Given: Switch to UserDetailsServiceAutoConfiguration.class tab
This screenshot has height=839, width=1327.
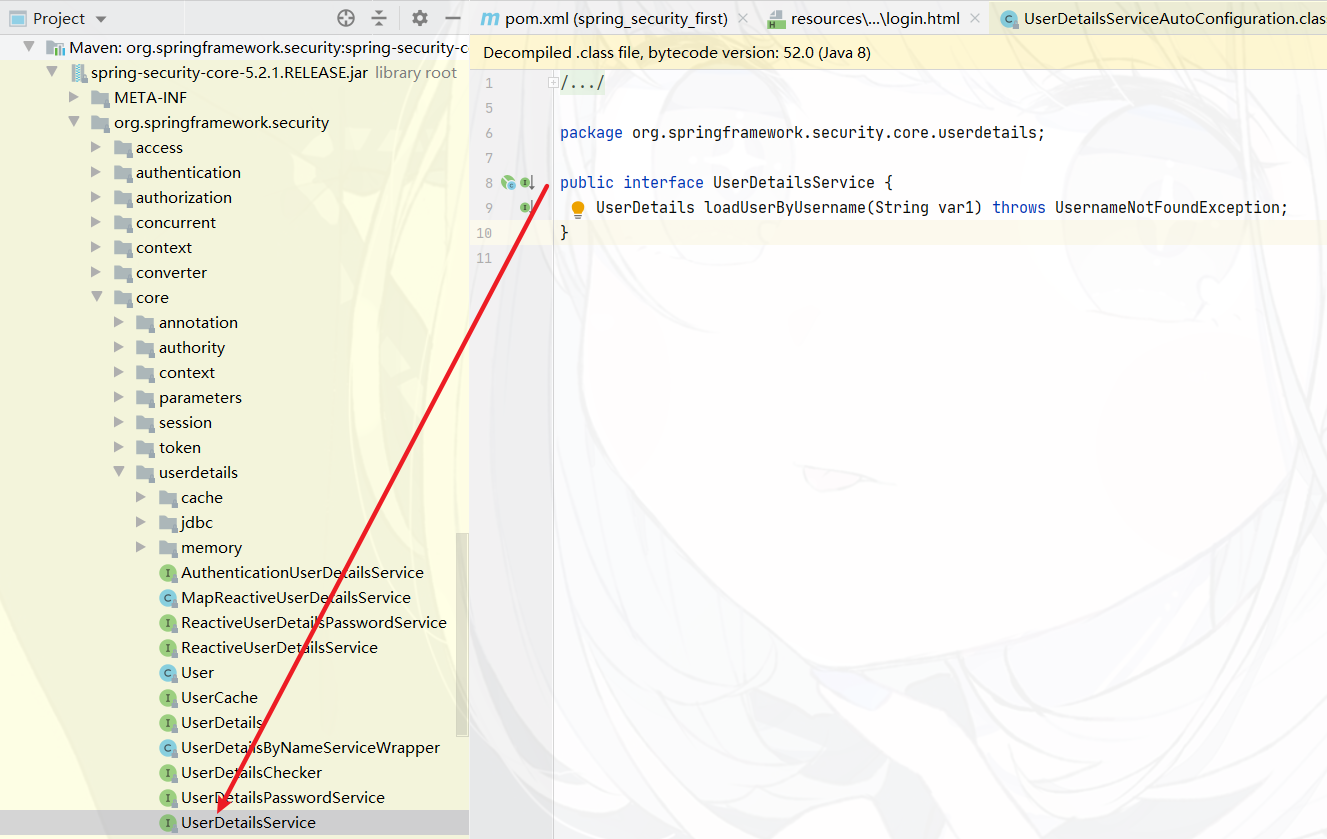Looking at the screenshot, I should [1165, 19].
